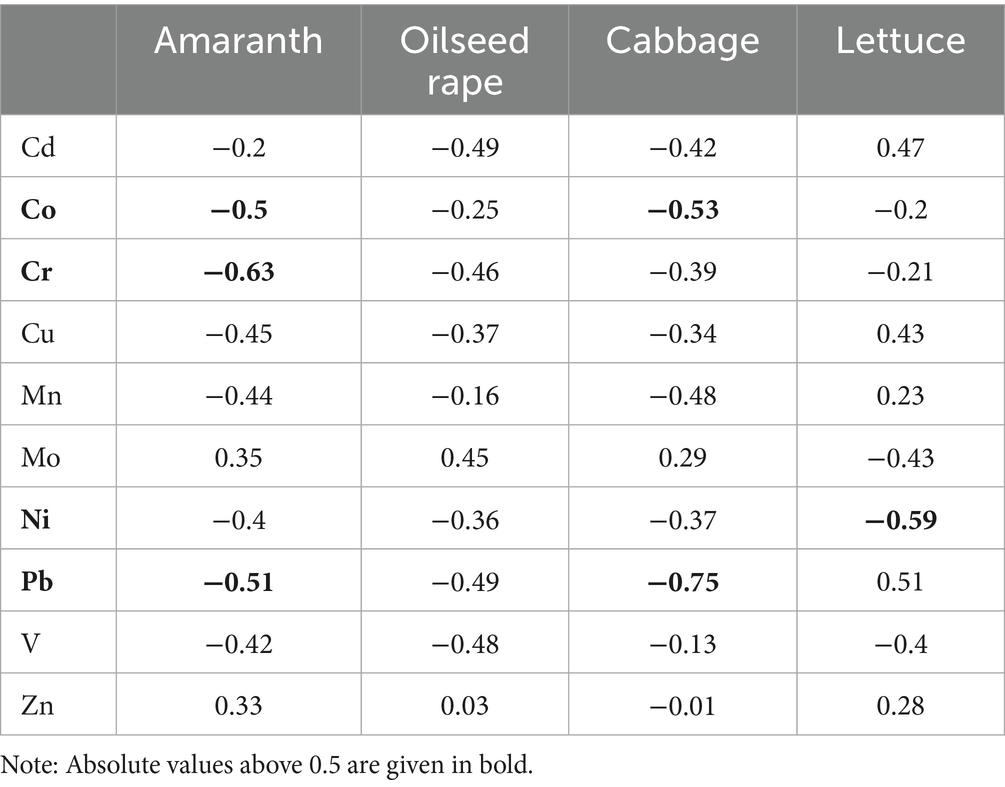The width and height of the screenshot is (1005, 787).
Task: Select the Lettuce column header
Action: click(x=901, y=40)
